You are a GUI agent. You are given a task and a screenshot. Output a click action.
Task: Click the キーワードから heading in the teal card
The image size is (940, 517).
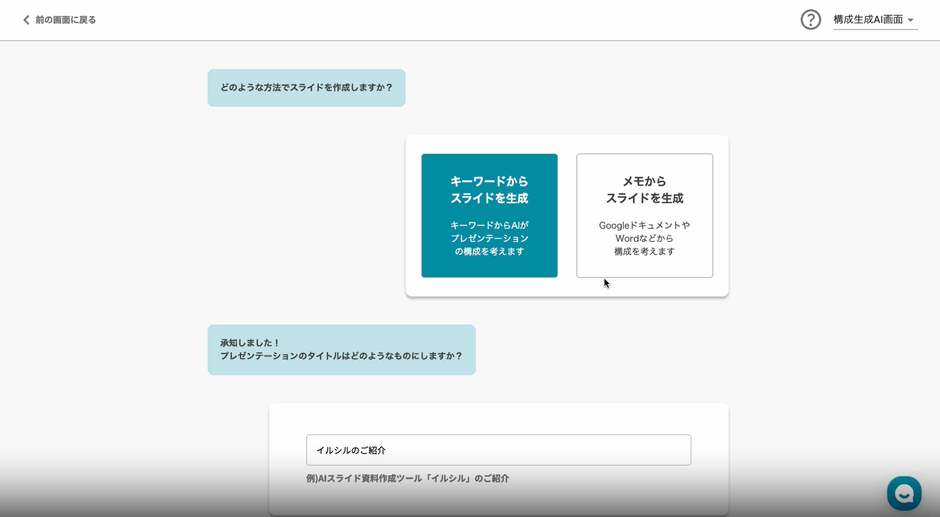tap(489, 182)
